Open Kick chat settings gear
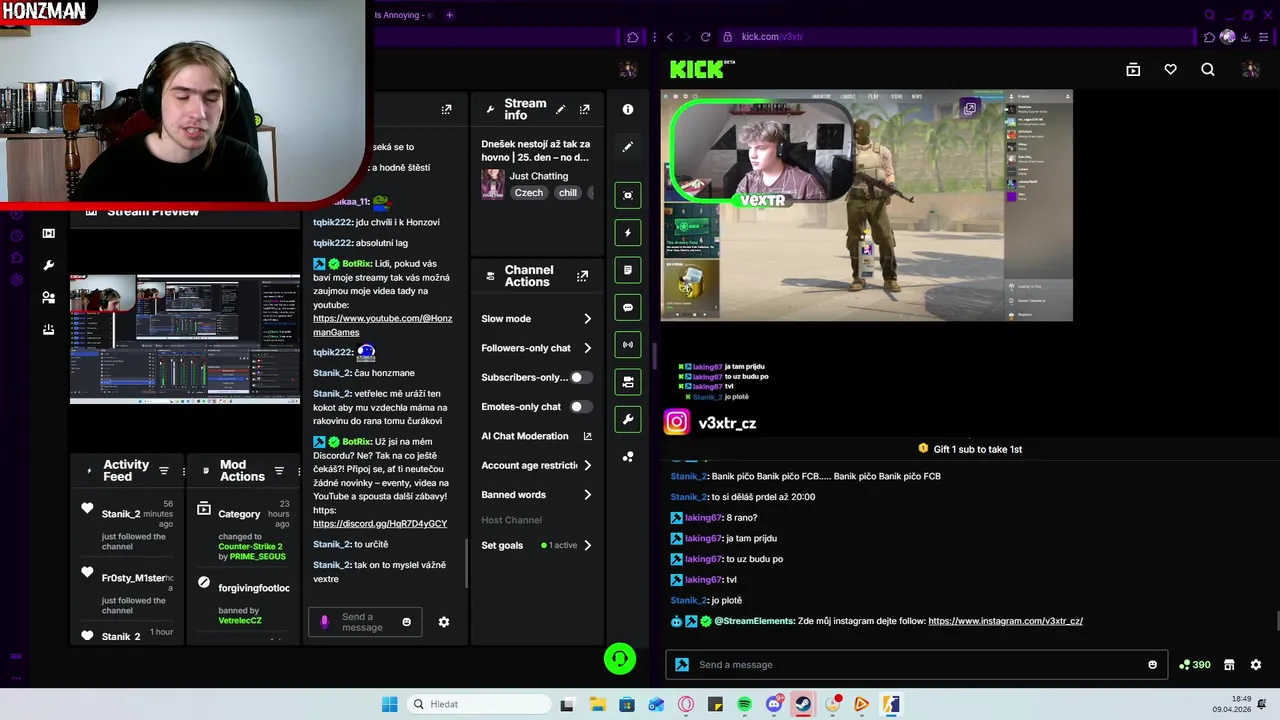The height and width of the screenshot is (720, 1280). (x=1256, y=665)
